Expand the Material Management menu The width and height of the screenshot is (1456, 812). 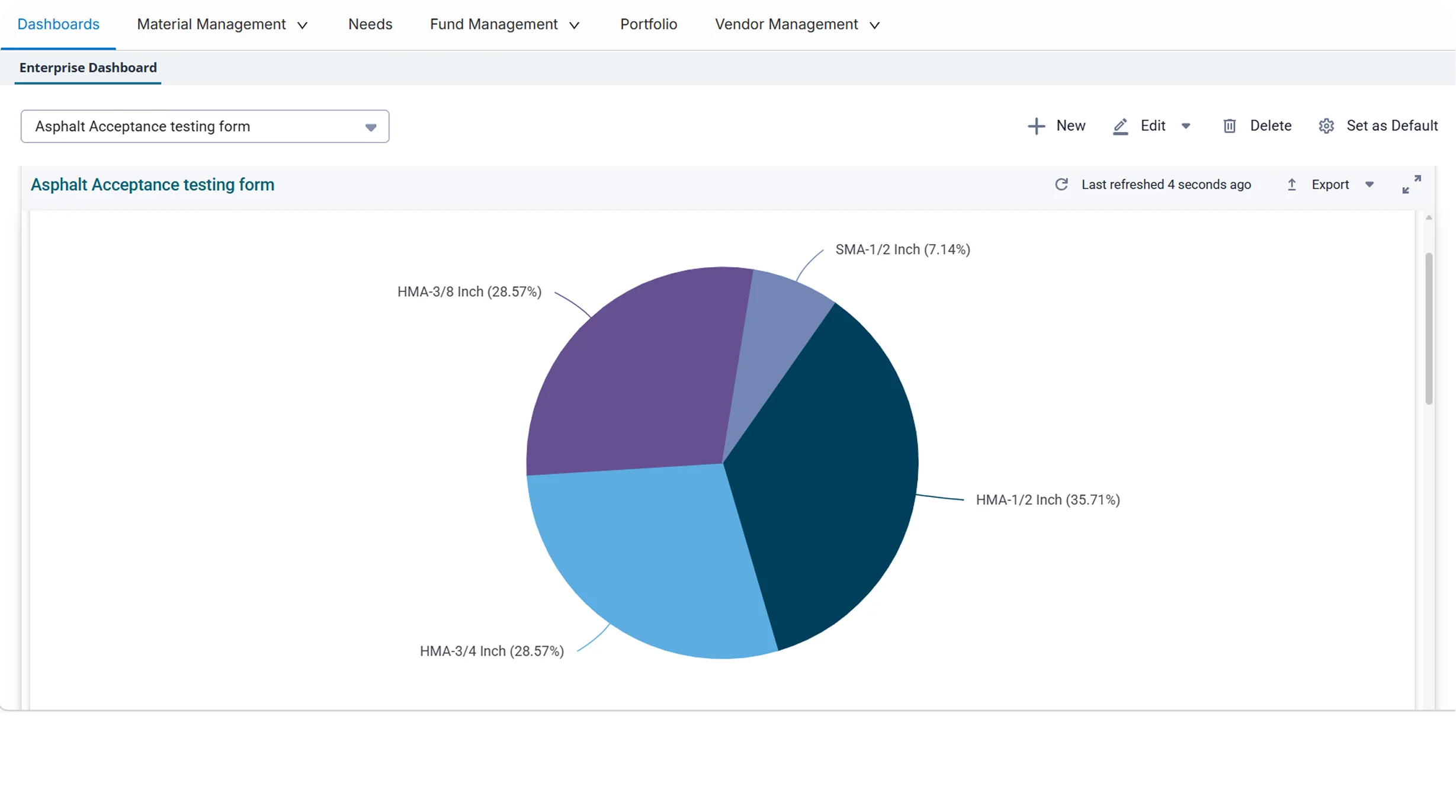222,24
